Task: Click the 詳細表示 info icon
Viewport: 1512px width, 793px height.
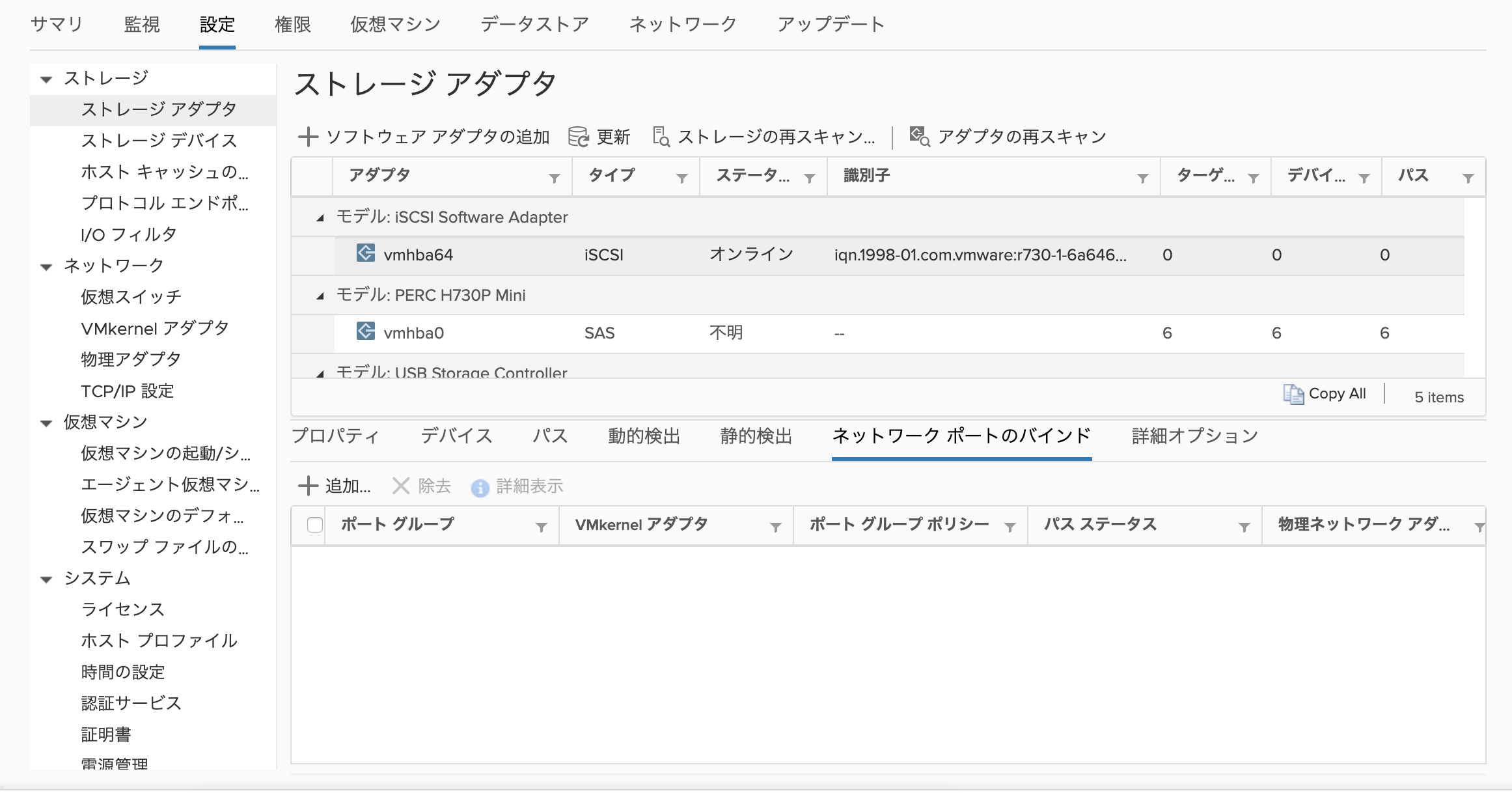Action: point(480,488)
